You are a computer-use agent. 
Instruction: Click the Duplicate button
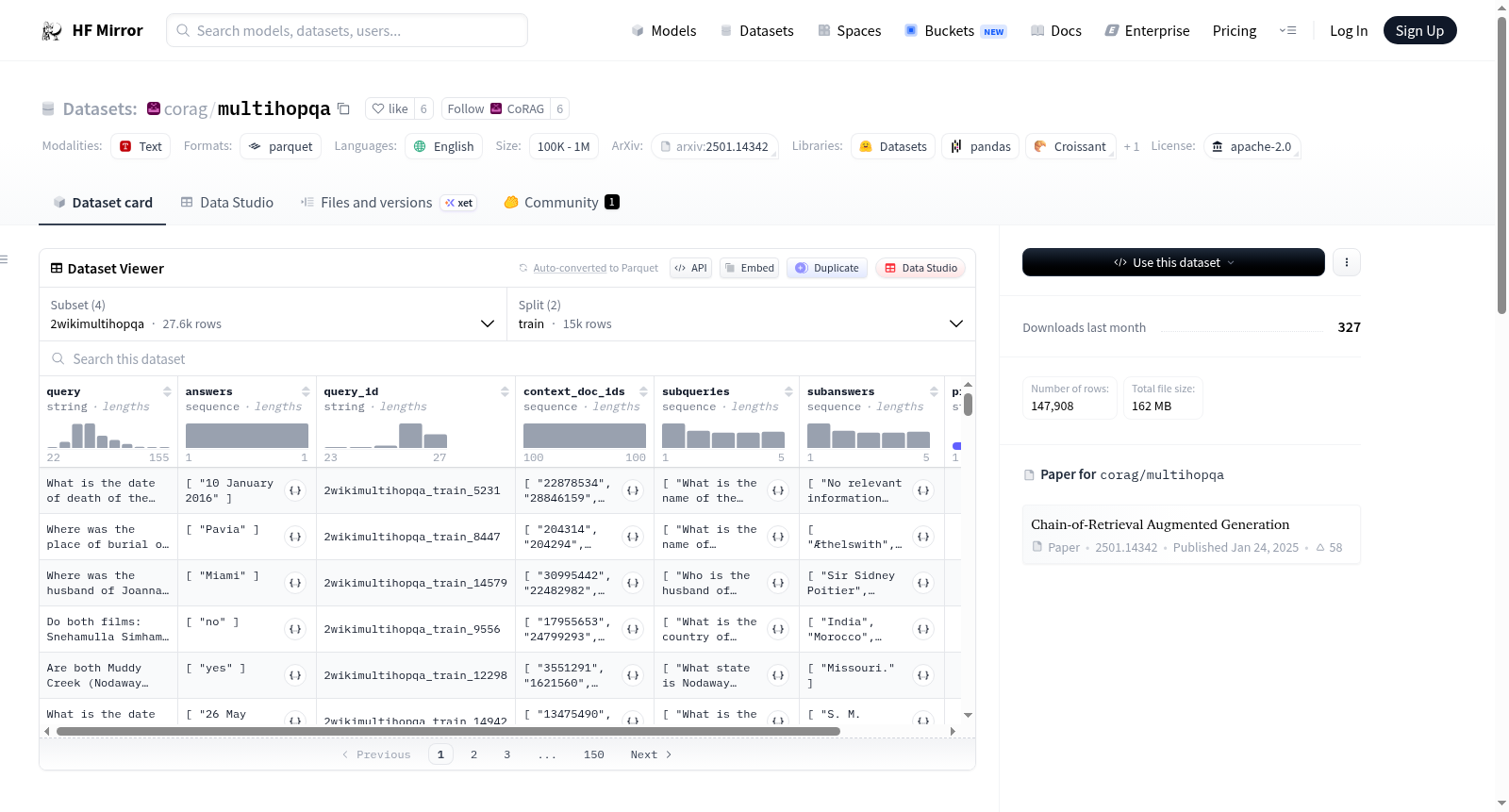tap(826, 268)
